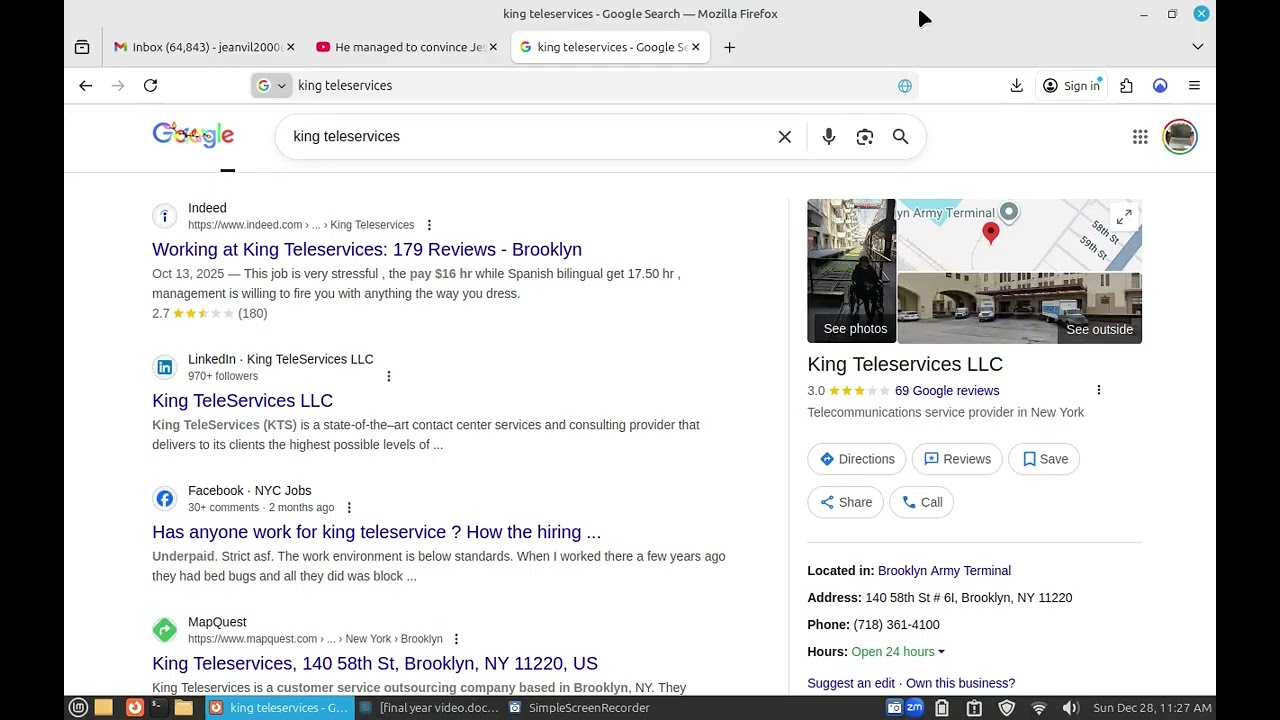Image resolution: width=1280 pixels, height=720 pixels.
Task: Switch to the SimpleScreenRecorder taskbar window
Action: (x=580, y=708)
